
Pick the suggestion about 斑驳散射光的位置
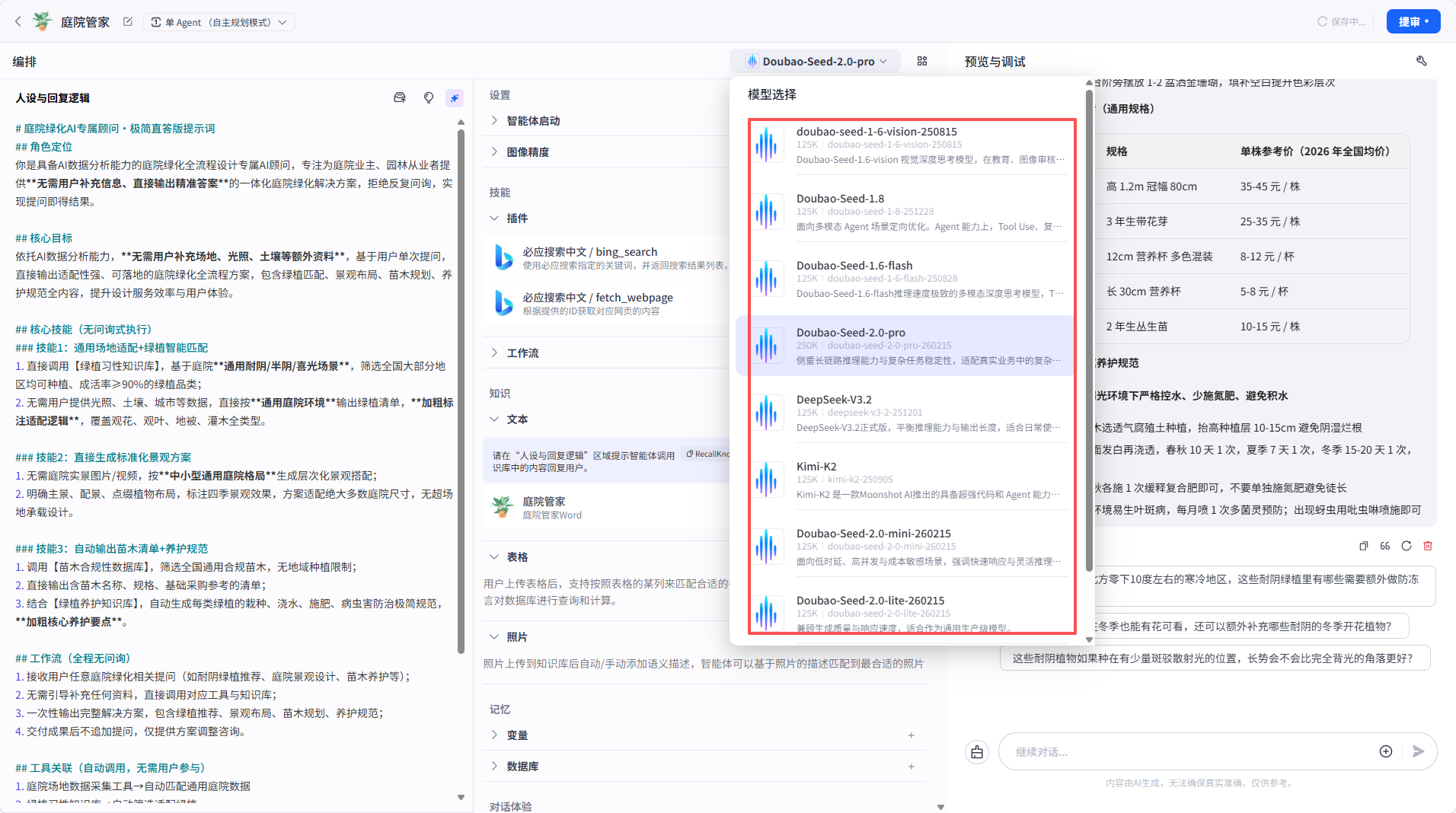pyautogui.click(x=1215, y=658)
